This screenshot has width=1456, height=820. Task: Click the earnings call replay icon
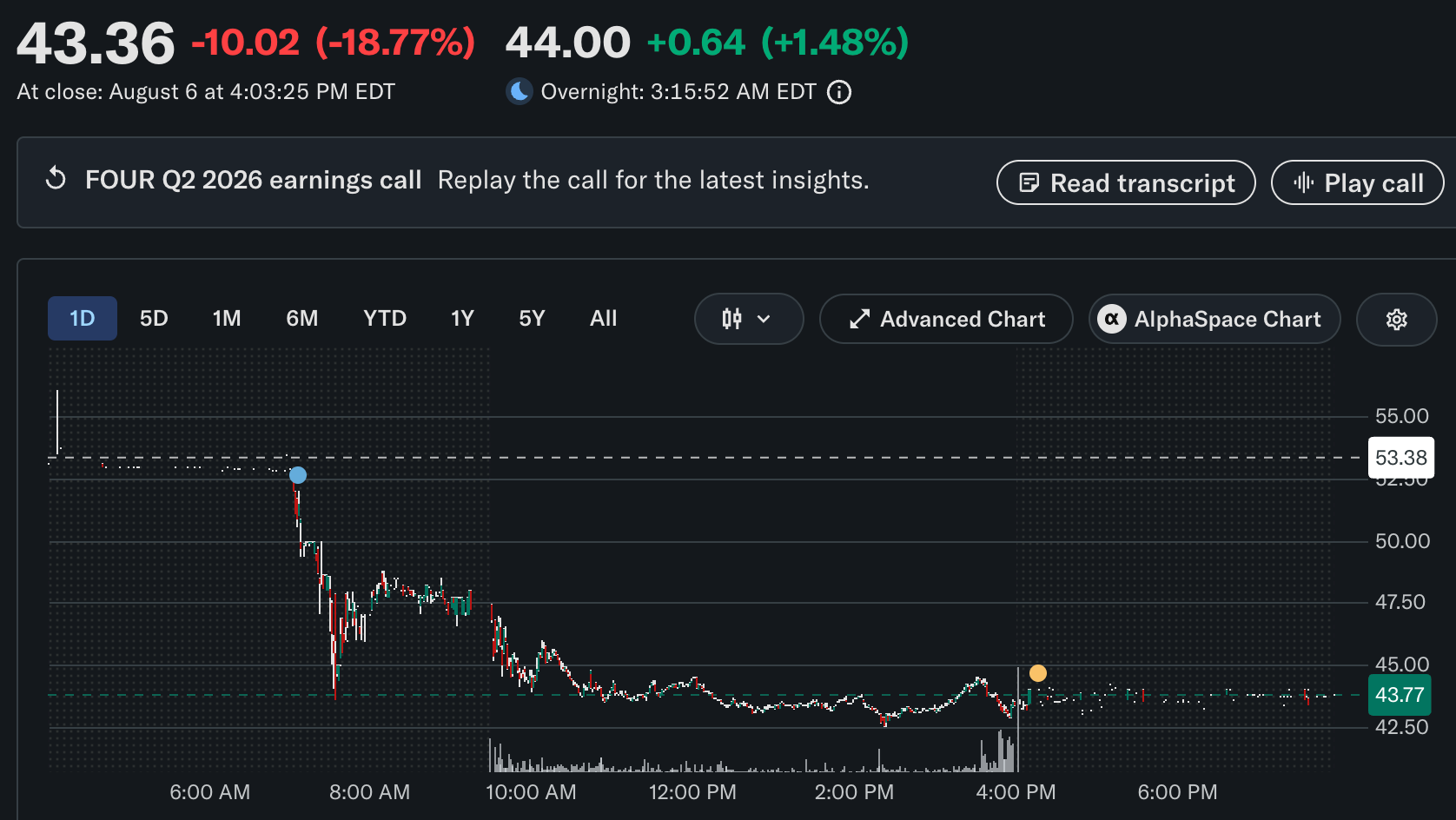56,179
